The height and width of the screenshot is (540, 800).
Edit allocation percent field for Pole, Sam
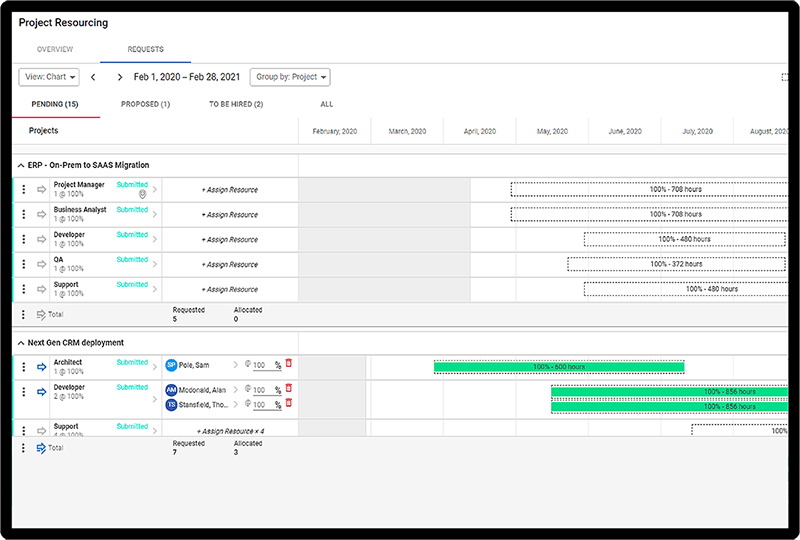pos(267,365)
